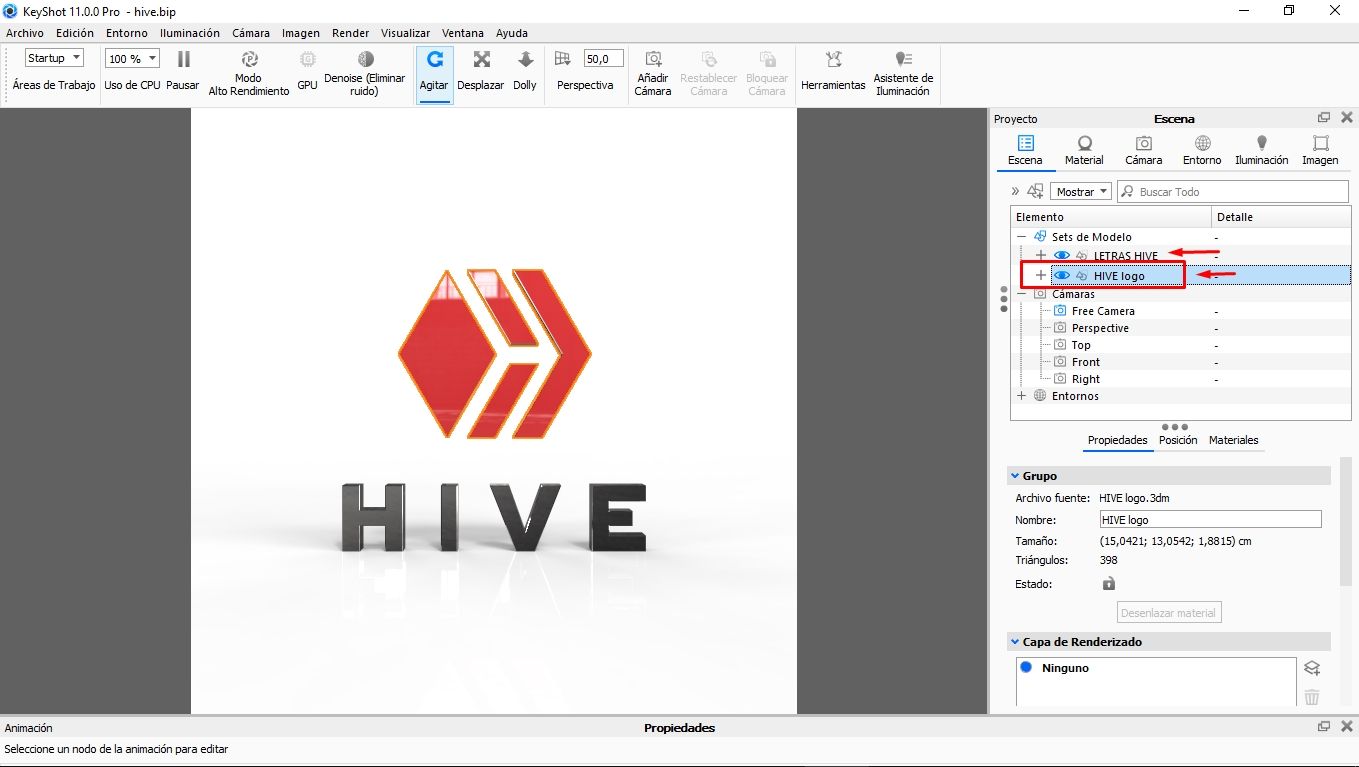1359x767 pixels.
Task: Click the Front camera icon
Action: point(1060,362)
